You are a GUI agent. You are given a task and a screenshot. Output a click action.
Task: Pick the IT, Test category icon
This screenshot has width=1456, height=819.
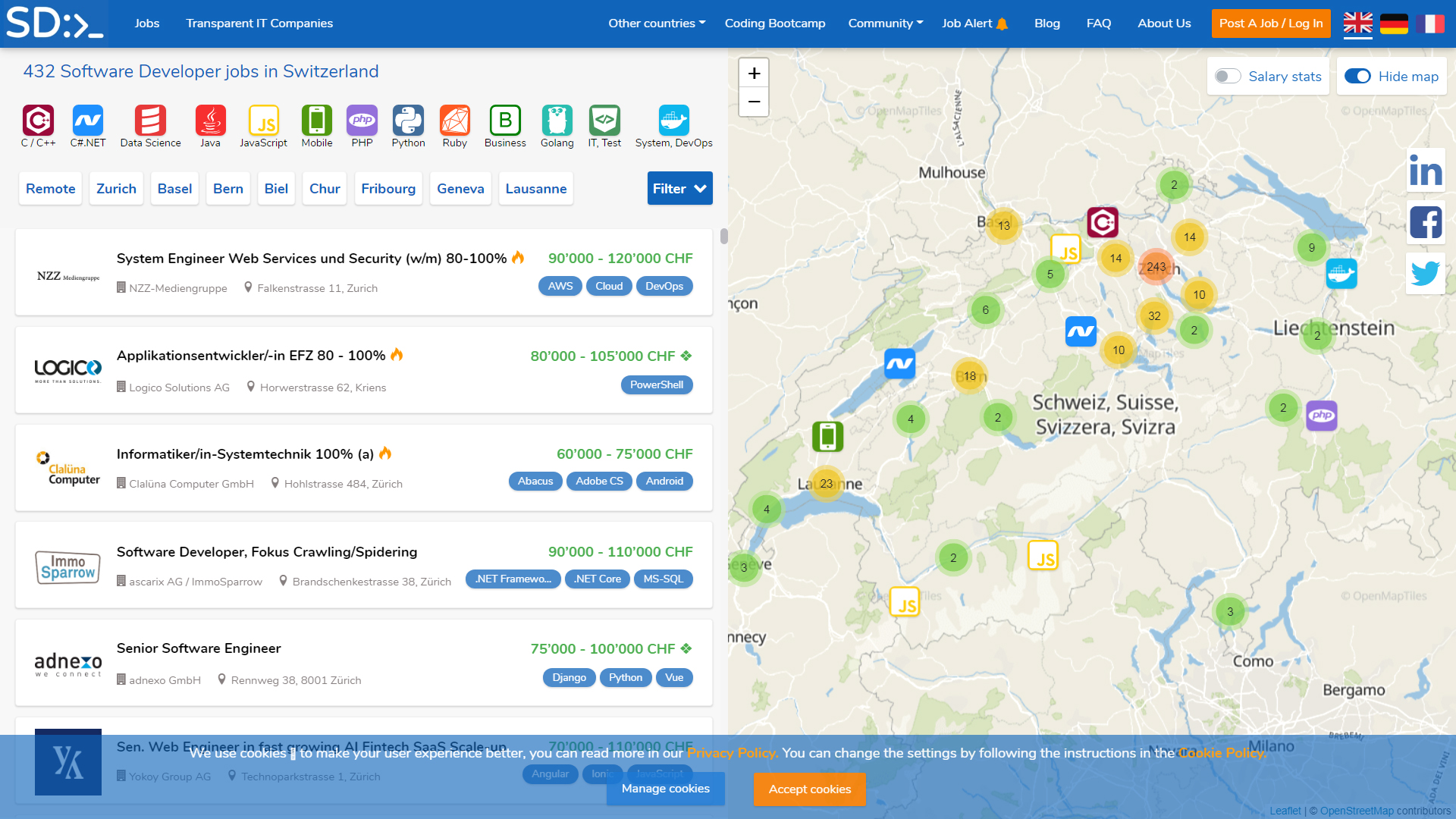coord(604,121)
